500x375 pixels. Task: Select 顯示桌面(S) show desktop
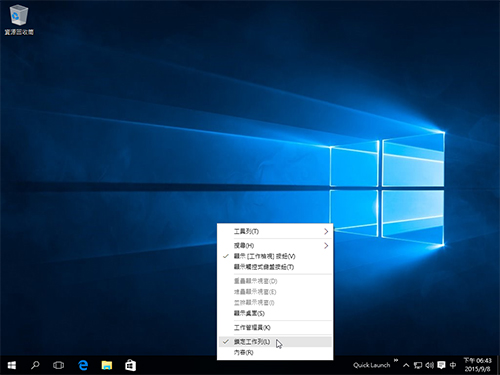[275, 313]
